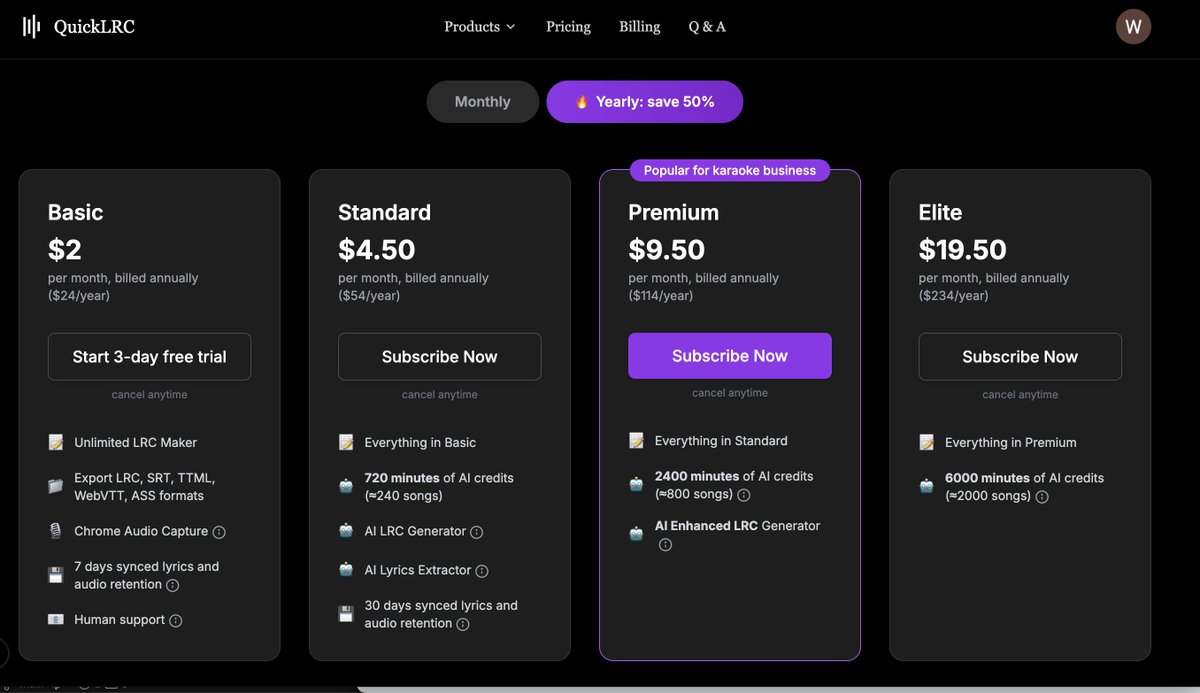Click the floppy disk icon beside 7 days retention
Viewport: 1200px width, 693px height.
pyautogui.click(x=56, y=575)
